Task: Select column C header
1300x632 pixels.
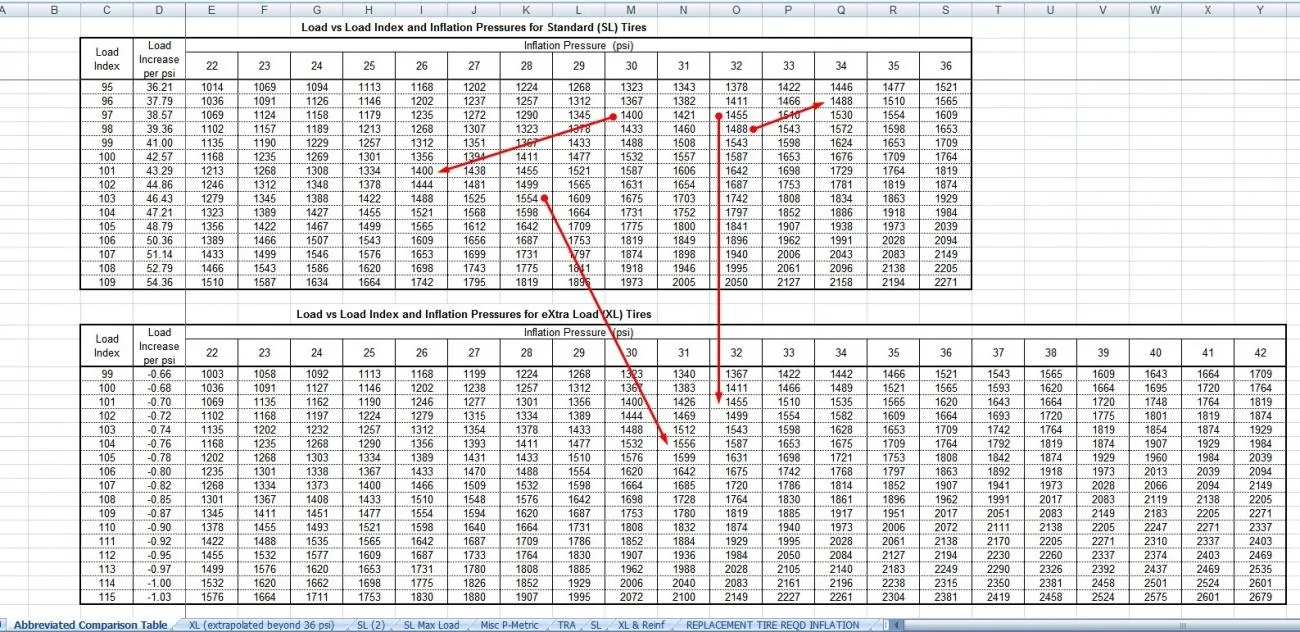Action: pyautogui.click(x=107, y=9)
